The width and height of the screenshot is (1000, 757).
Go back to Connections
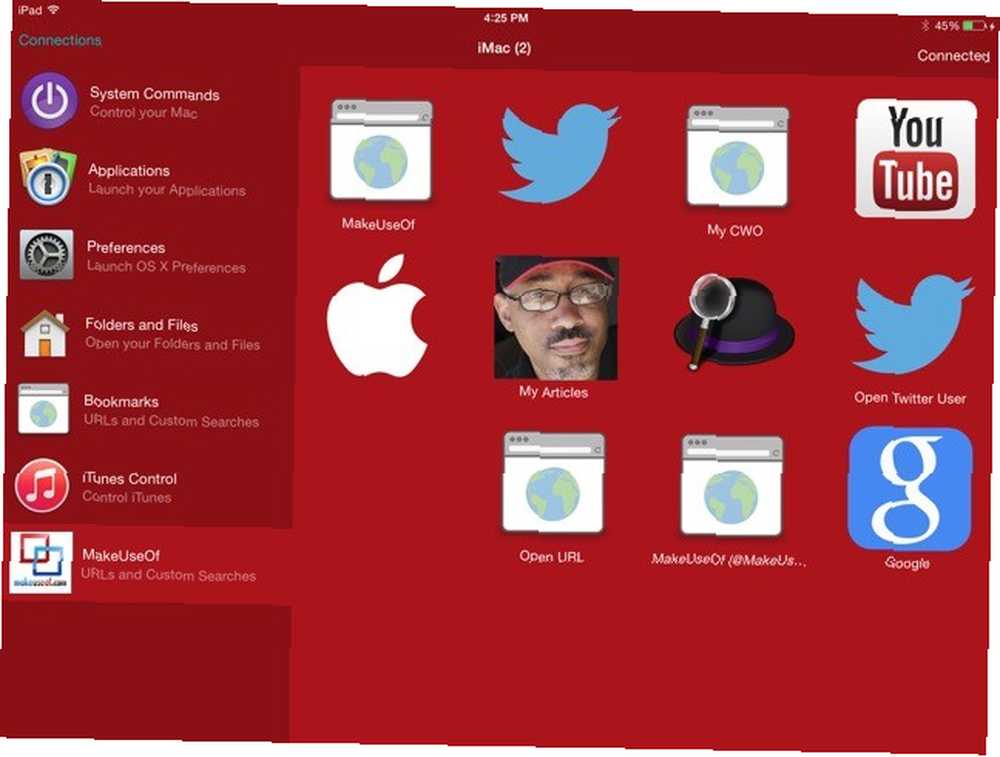[x=60, y=40]
